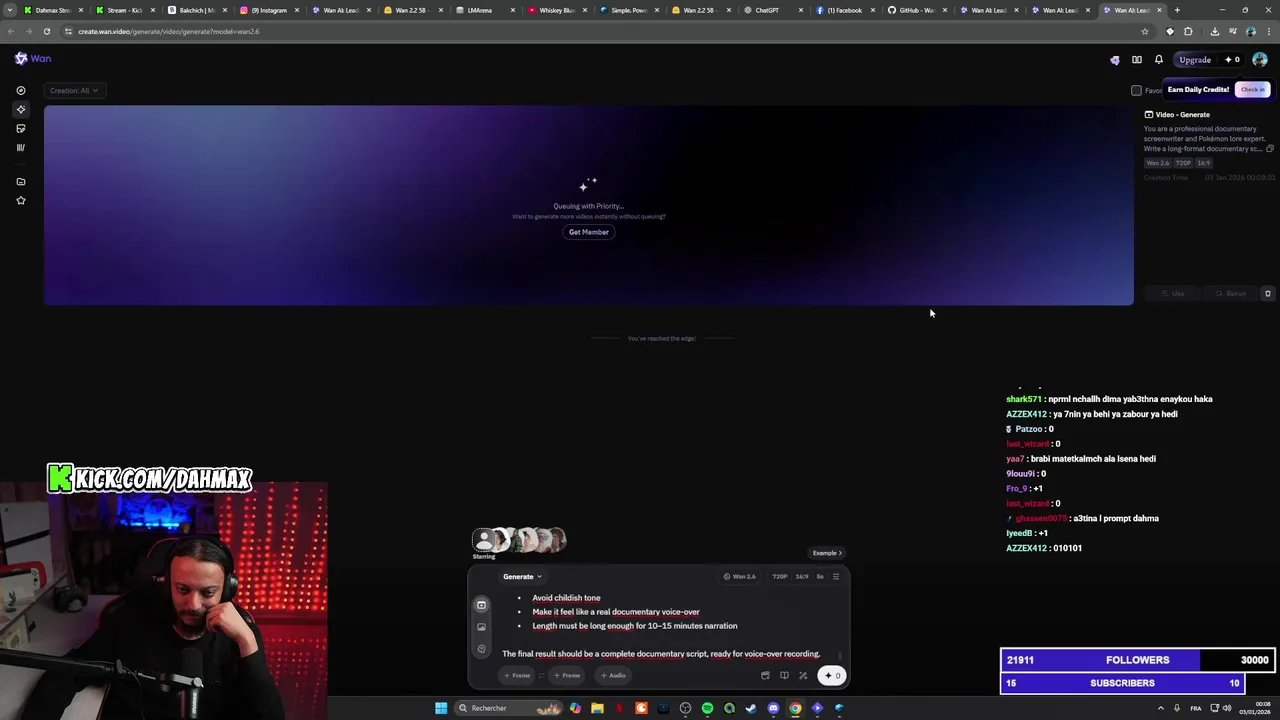The height and width of the screenshot is (720, 1280).
Task: Click the split-view layout icon in header
Action: coord(1137,60)
